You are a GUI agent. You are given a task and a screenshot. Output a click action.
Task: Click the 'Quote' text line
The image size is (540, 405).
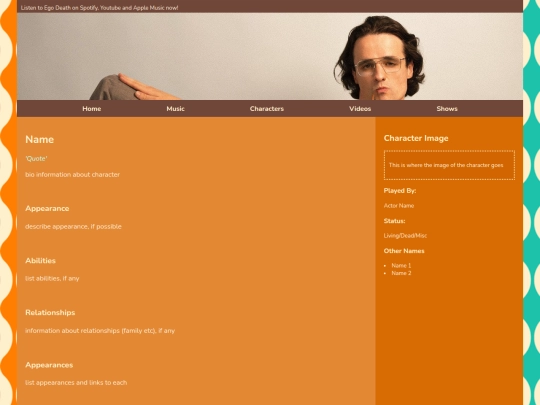click(36, 159)
